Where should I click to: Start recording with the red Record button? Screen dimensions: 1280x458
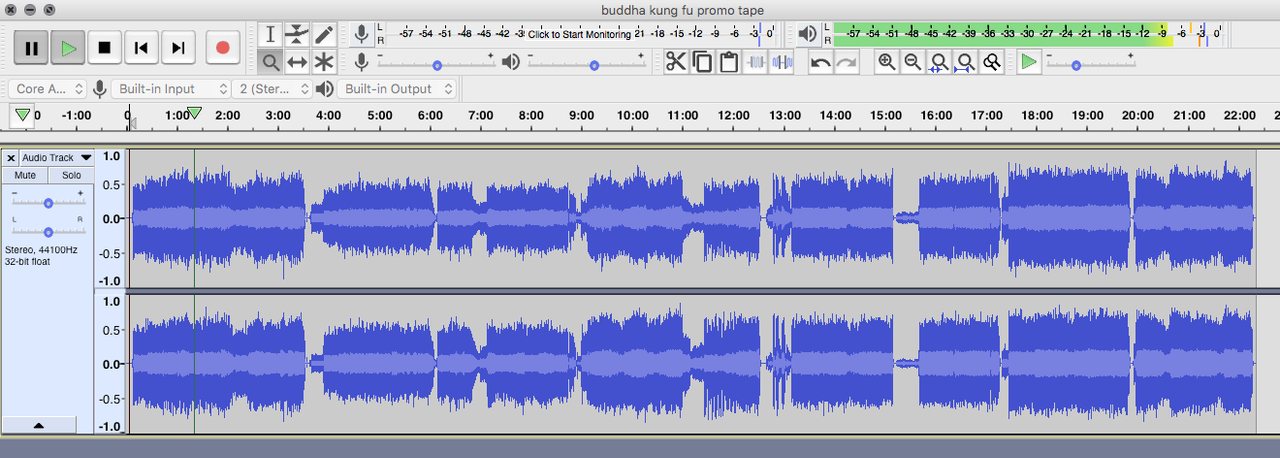pyautogui.click(x=223, y=47)
